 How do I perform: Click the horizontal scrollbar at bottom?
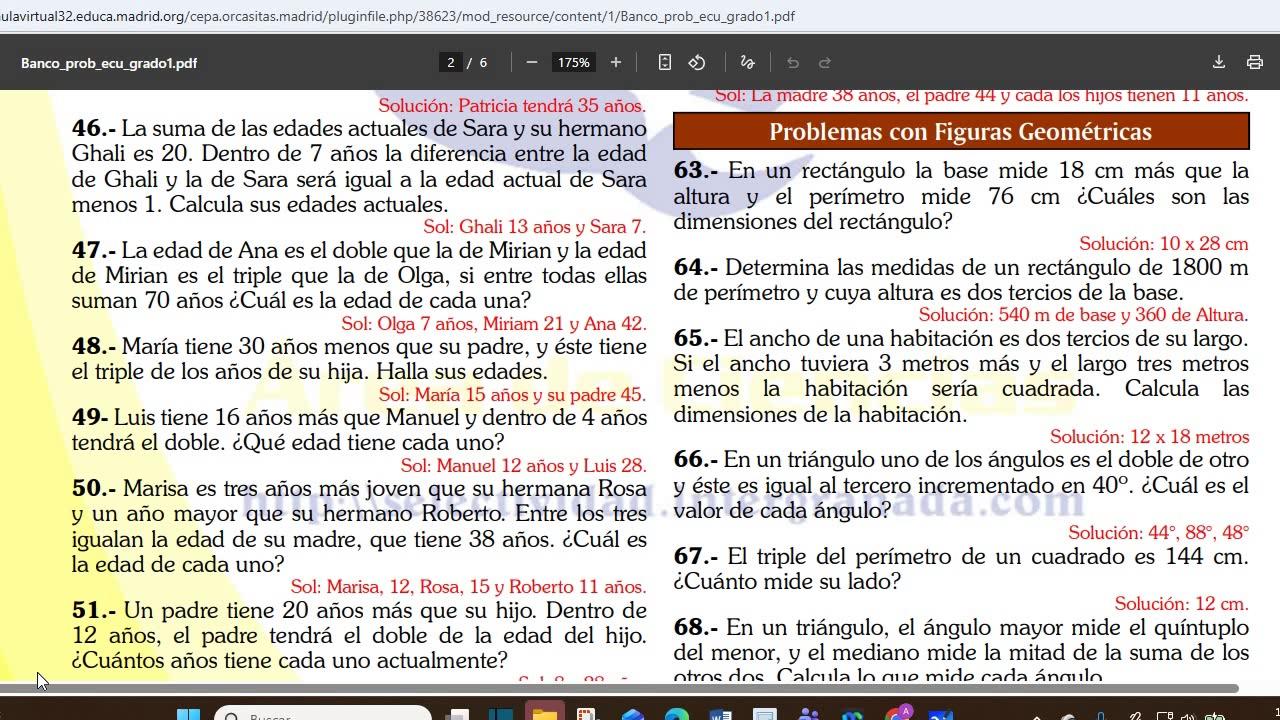[x=620, y=688]
